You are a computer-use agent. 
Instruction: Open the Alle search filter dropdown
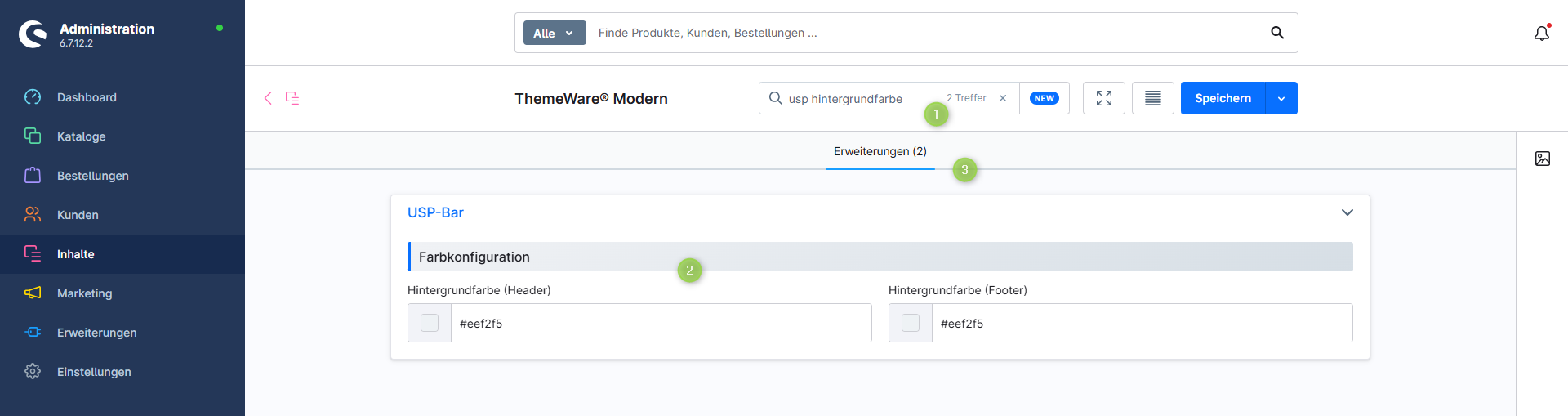pyautogui.click(x=555, y=33)
